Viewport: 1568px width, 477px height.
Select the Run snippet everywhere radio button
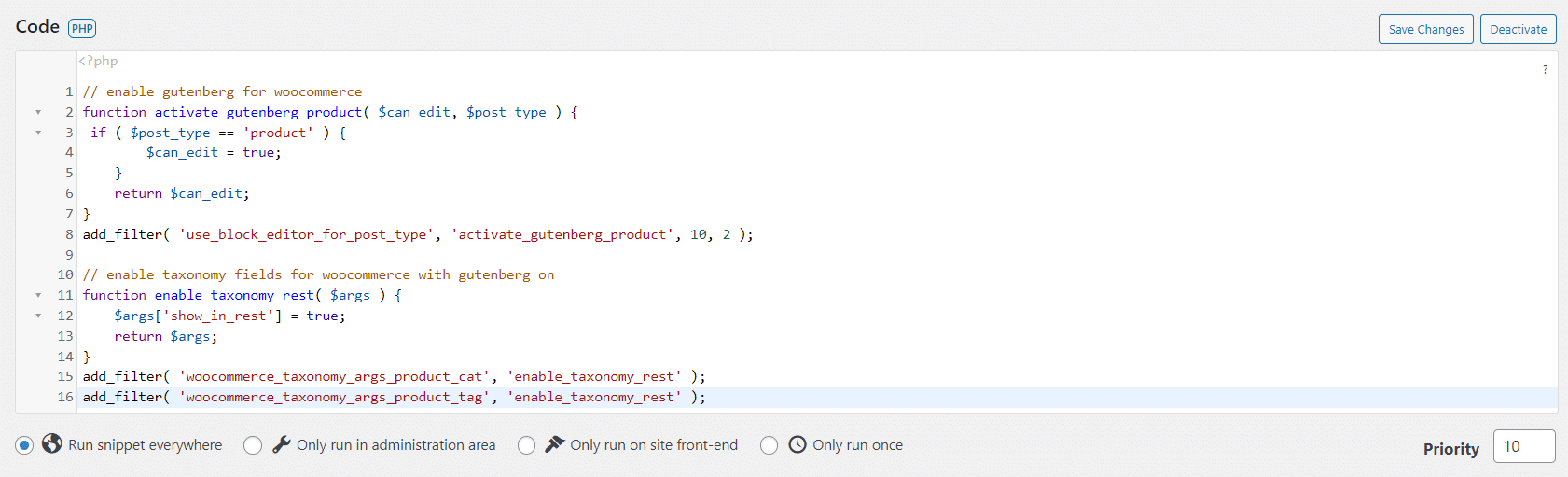click(24, 445)
